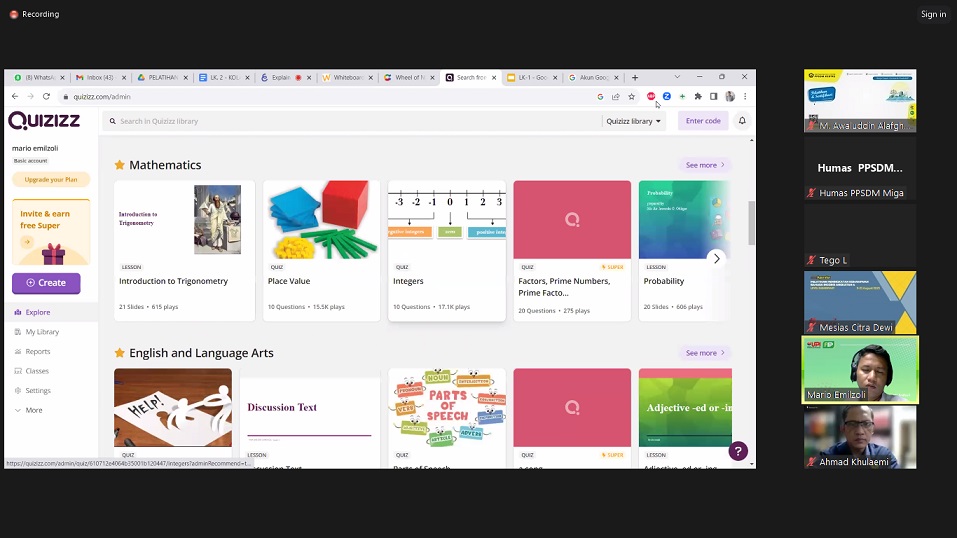Open the help question mark button
Viewport: 957px width, 538px height.
pyautogui.click(x=738, y=451)
